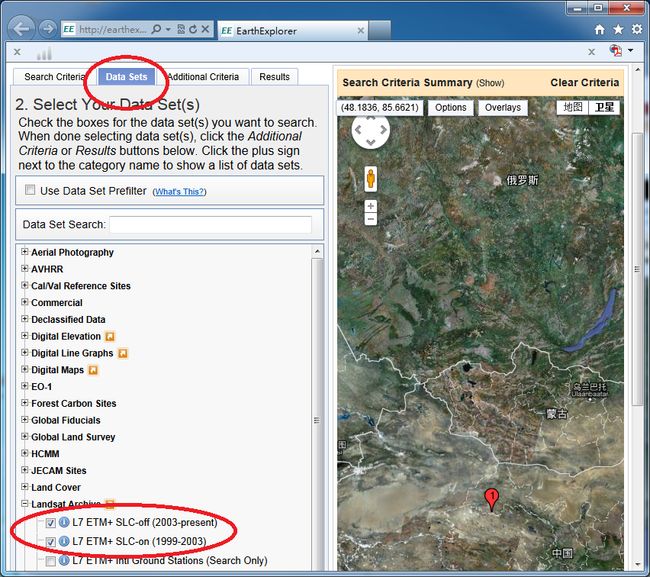Expand the EO-1 category

(24, 386)
